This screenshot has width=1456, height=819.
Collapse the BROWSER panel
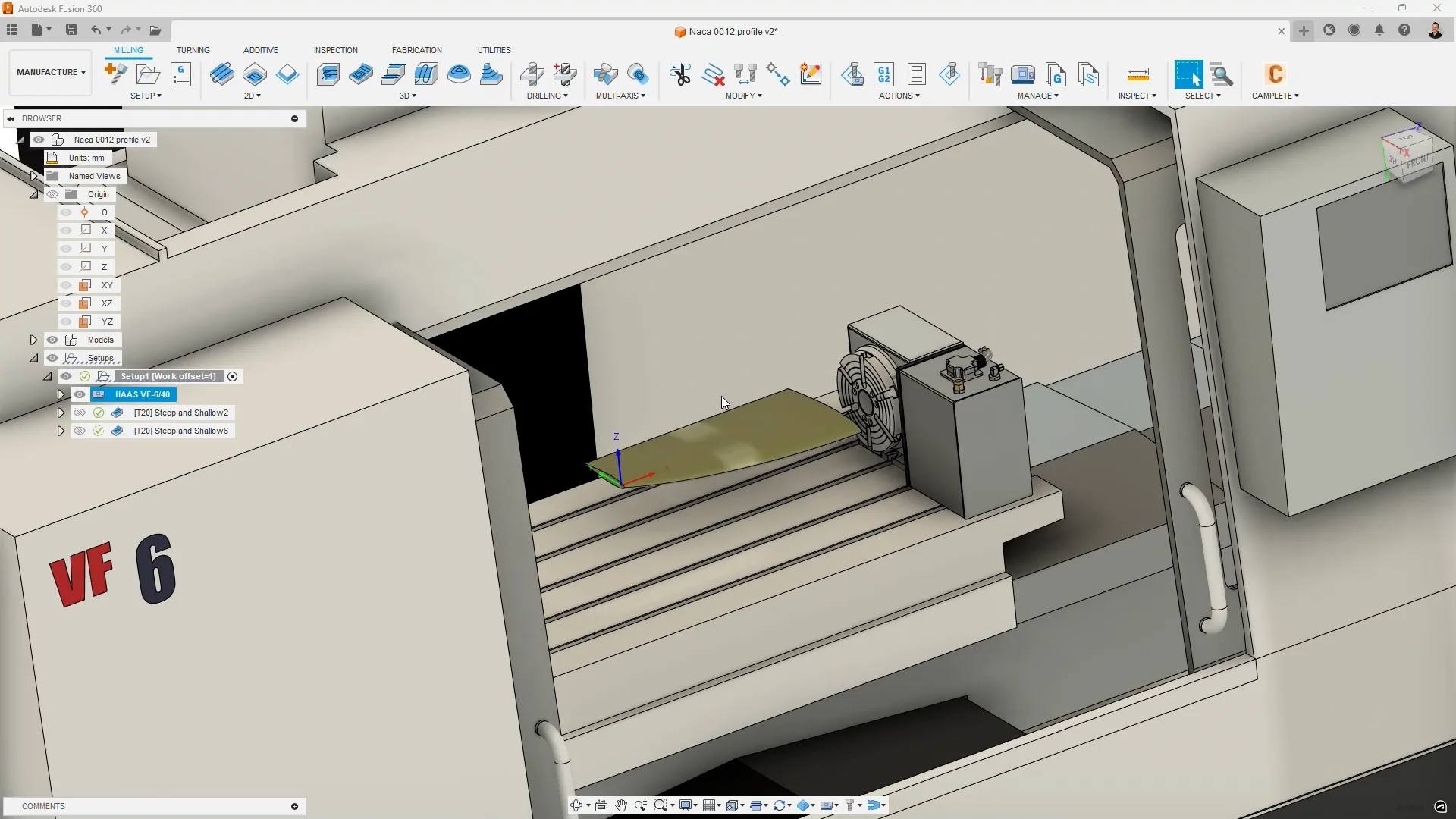click(x=10, y=118)
